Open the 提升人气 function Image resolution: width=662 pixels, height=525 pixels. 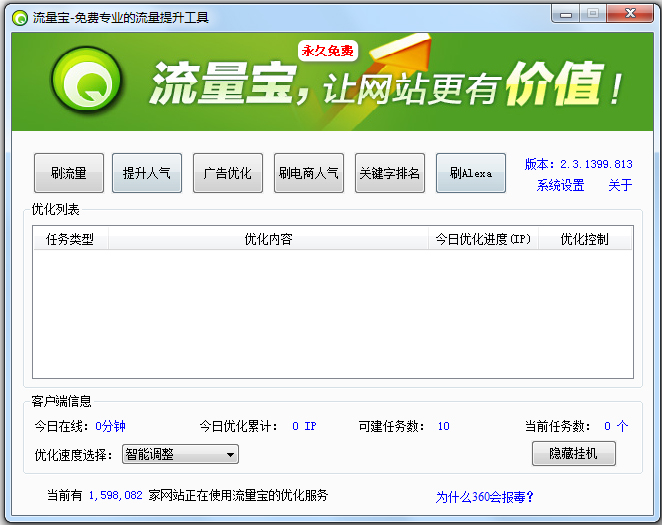[x=147, y=173]
